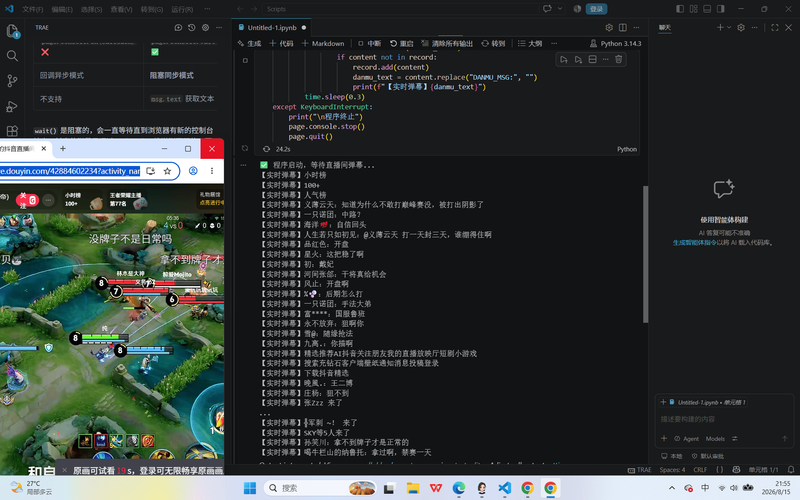Viewport: 800px width, 500px height.
Task: Click the douyin.com address bar in Chrome
Action: (x=70, y=171)
